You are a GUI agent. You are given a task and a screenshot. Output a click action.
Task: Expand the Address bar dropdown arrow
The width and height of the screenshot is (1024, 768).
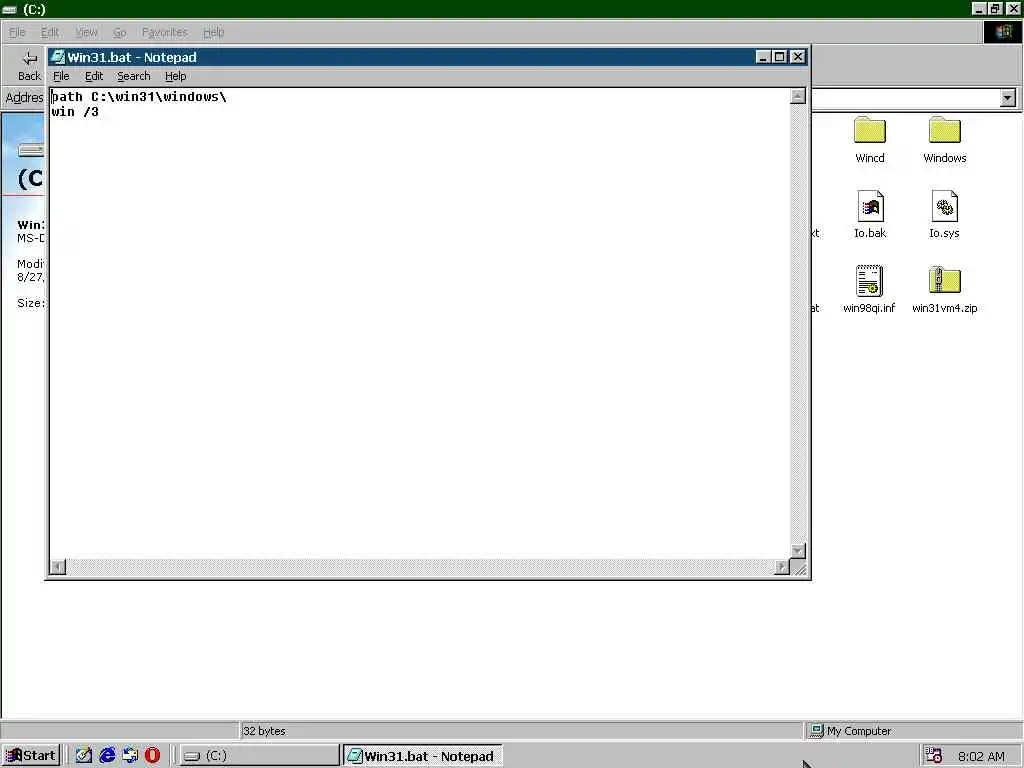click(1008, 98)
